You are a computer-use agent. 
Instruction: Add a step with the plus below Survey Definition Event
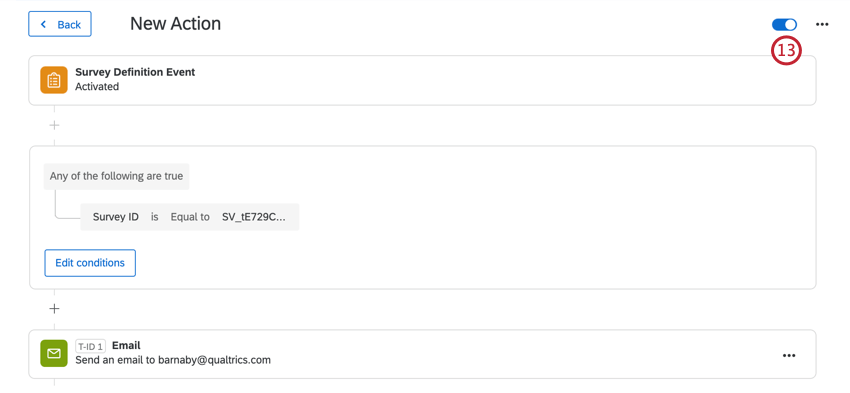pos(54,125)
